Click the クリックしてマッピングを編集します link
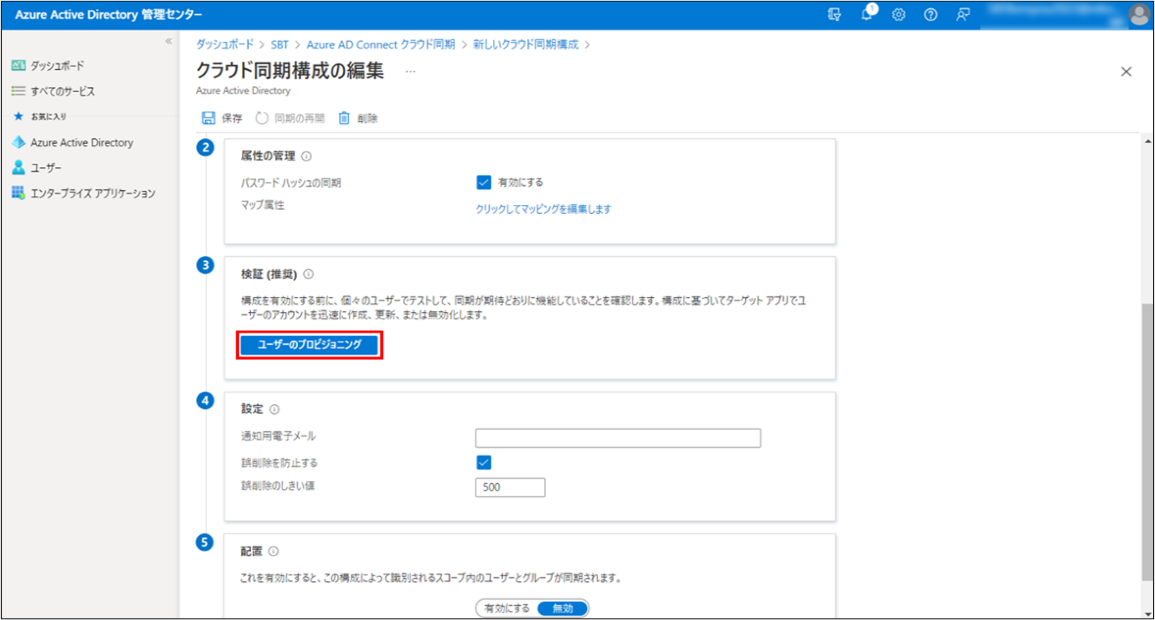Viewport: 1155px width, 620px height. (544, 209)
